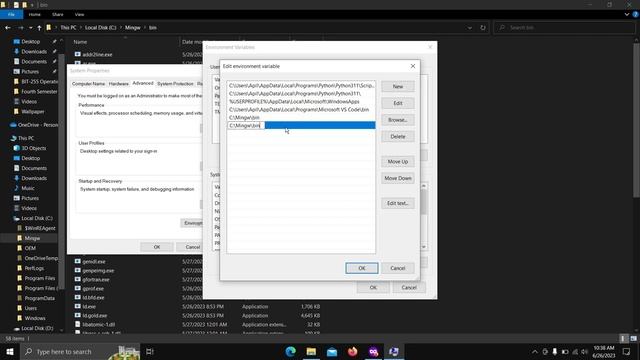Select addr2line.exe file
The image size is (640, 360).
pos(97,54)
